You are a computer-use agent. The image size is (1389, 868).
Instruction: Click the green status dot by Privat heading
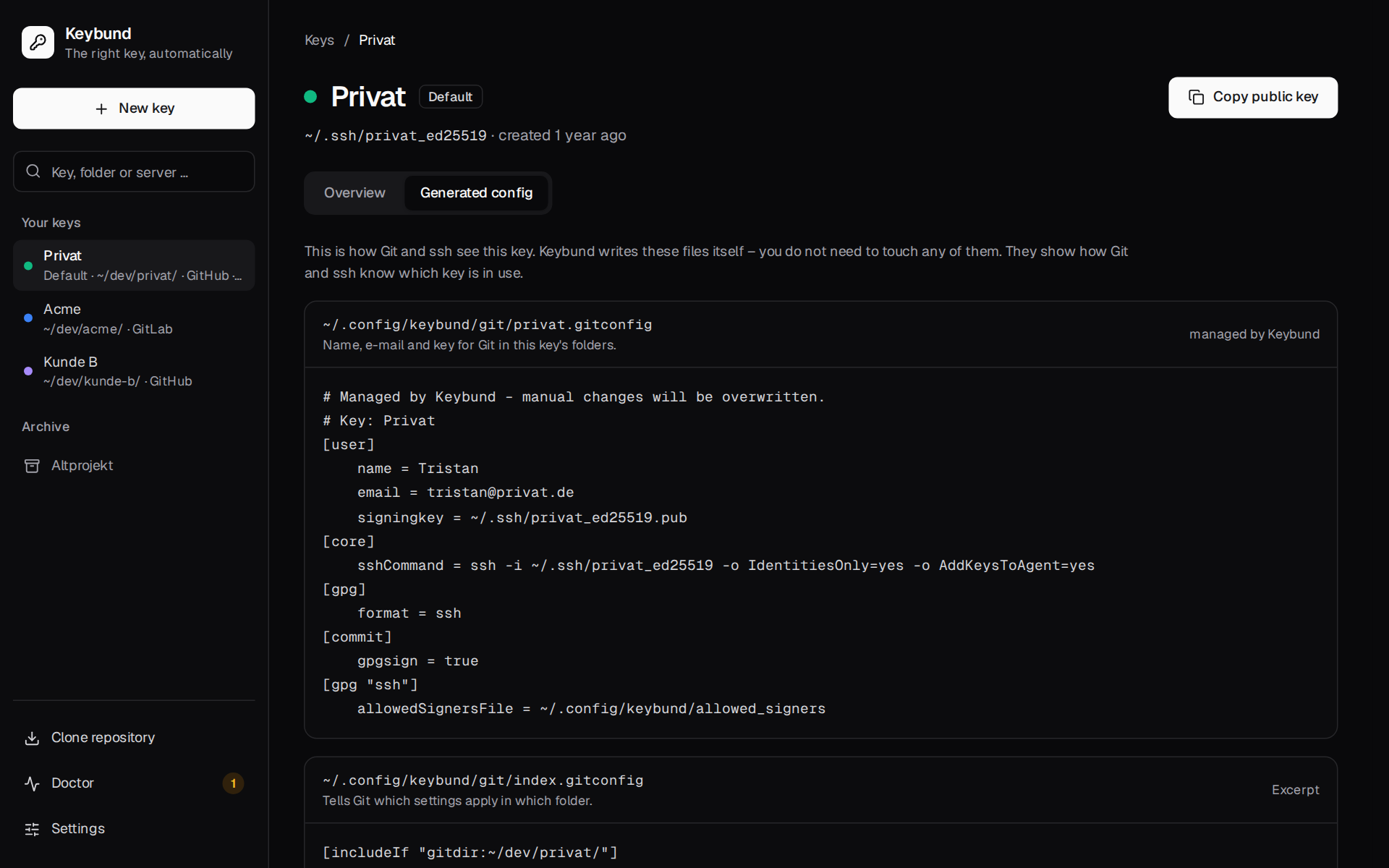tap(310, 97)
